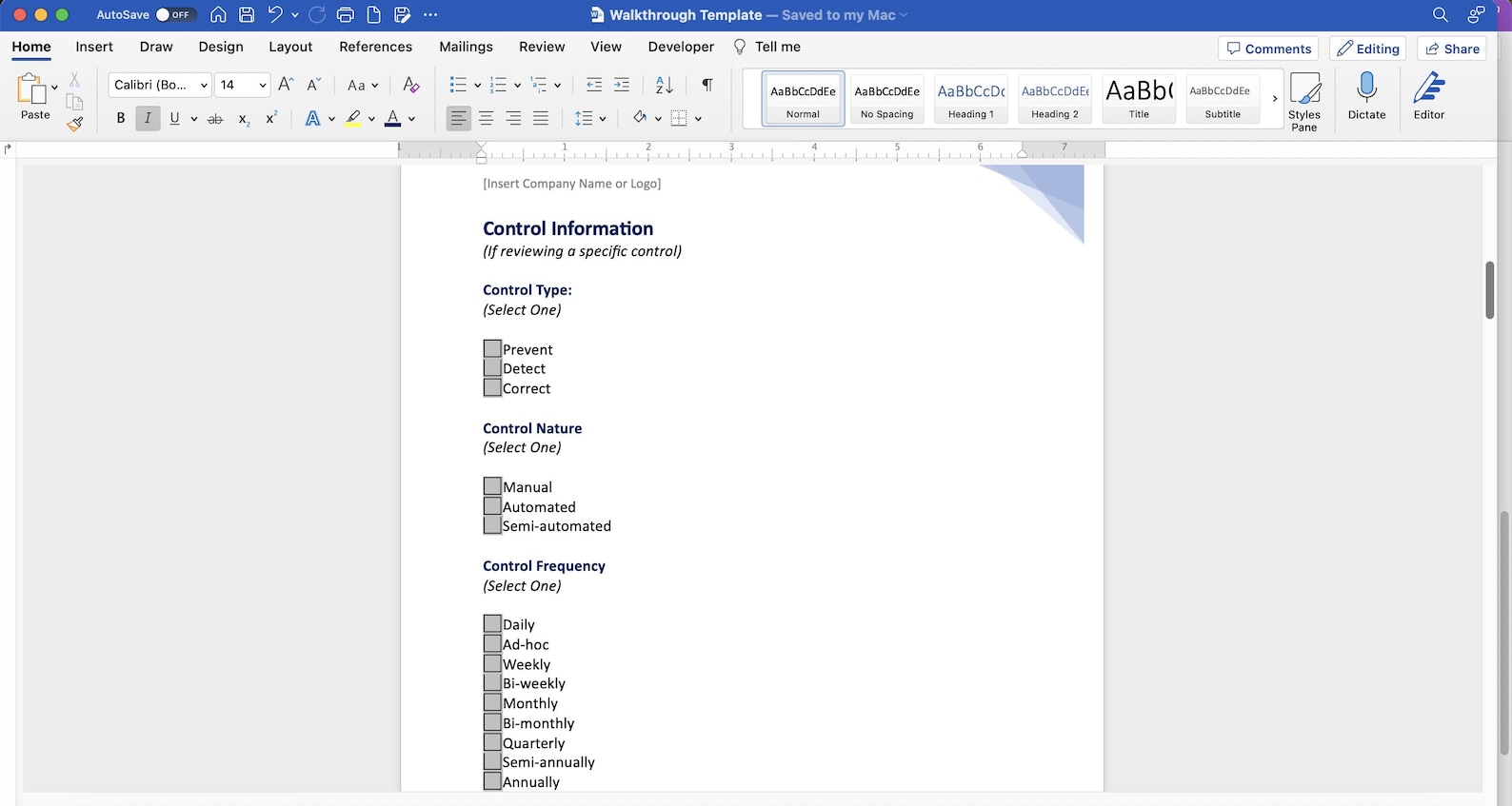The width and height of the screenshot is (1512, 806).
Task: Click the superscript icon
Action: tap(271, 118)
